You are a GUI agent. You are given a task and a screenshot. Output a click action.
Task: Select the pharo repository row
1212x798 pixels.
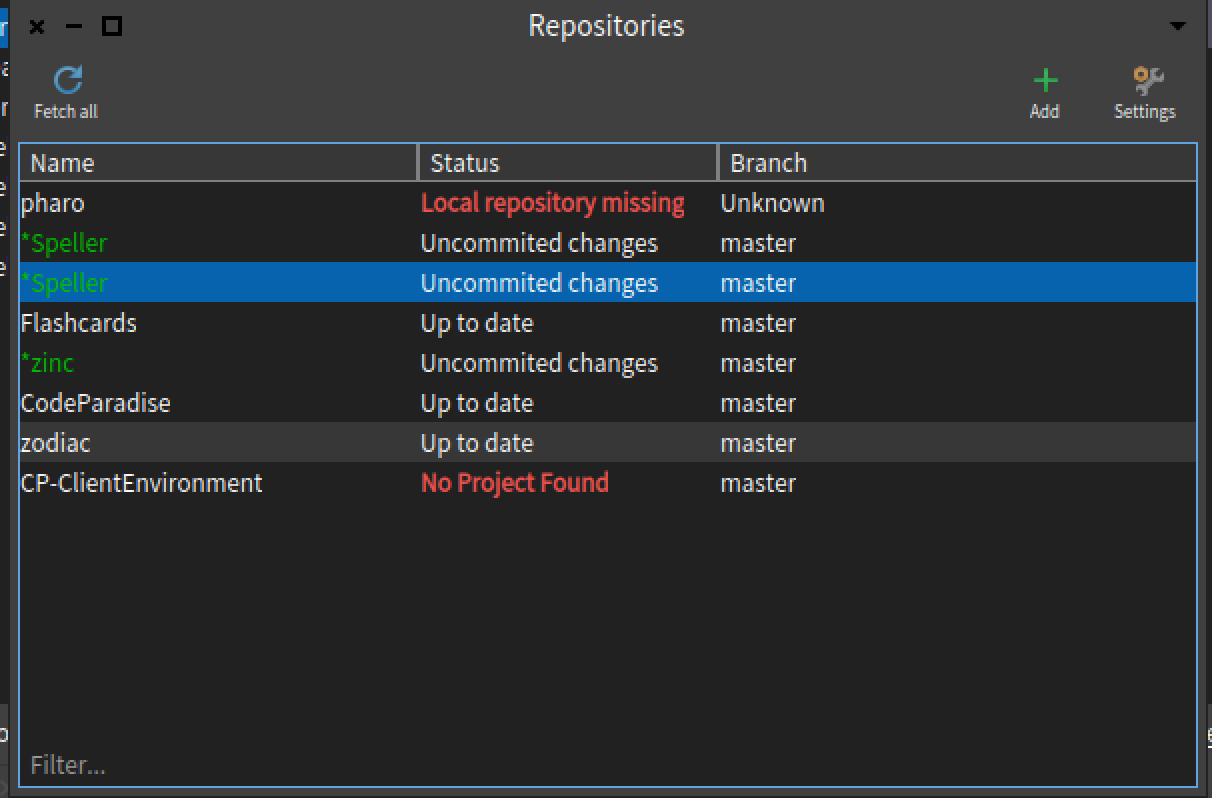tap(53, 203)
